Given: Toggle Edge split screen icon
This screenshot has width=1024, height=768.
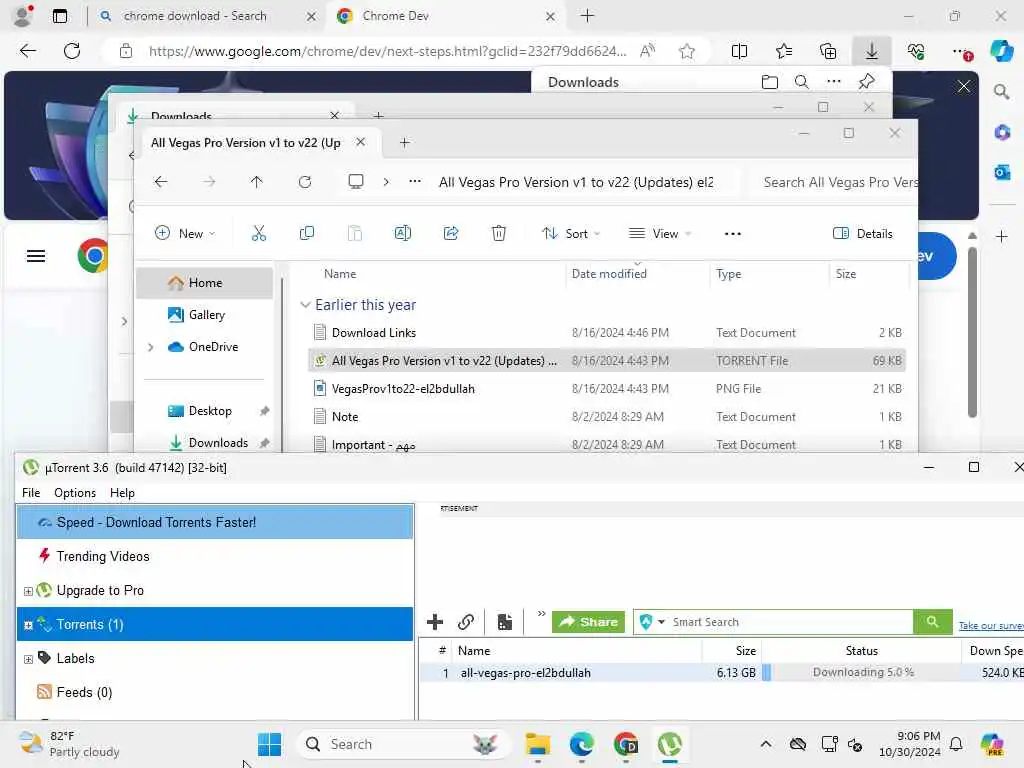Looking at the screenshot, I should (739, 51).
